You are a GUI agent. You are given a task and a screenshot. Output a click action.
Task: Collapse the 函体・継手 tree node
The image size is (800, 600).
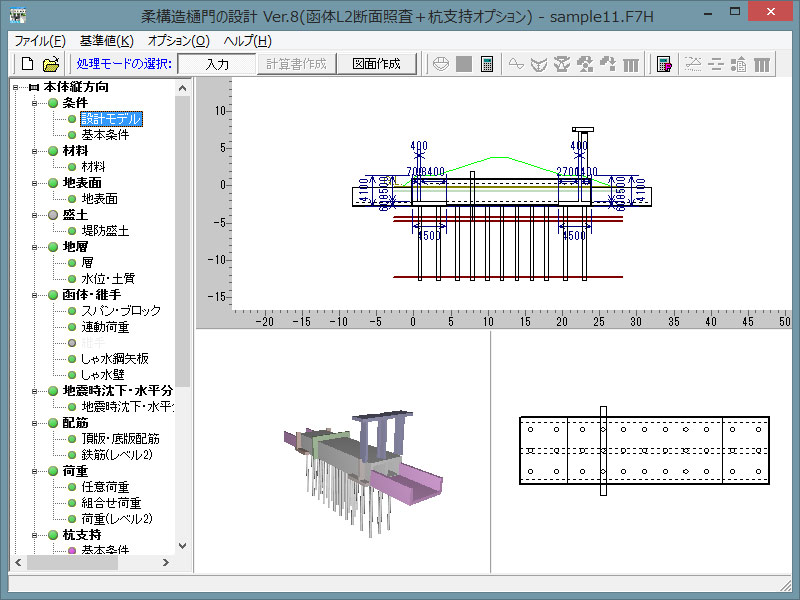(34, 295)
